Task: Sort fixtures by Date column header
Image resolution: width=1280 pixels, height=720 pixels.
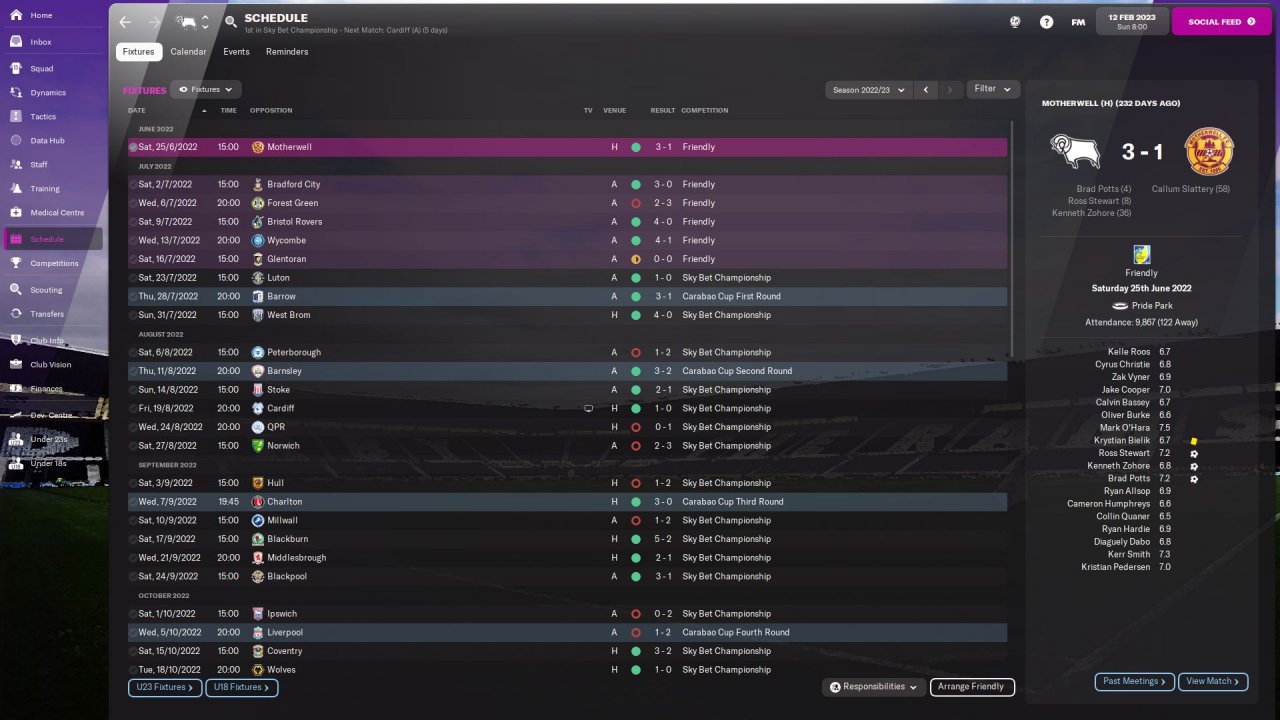Action: (137, 111)
